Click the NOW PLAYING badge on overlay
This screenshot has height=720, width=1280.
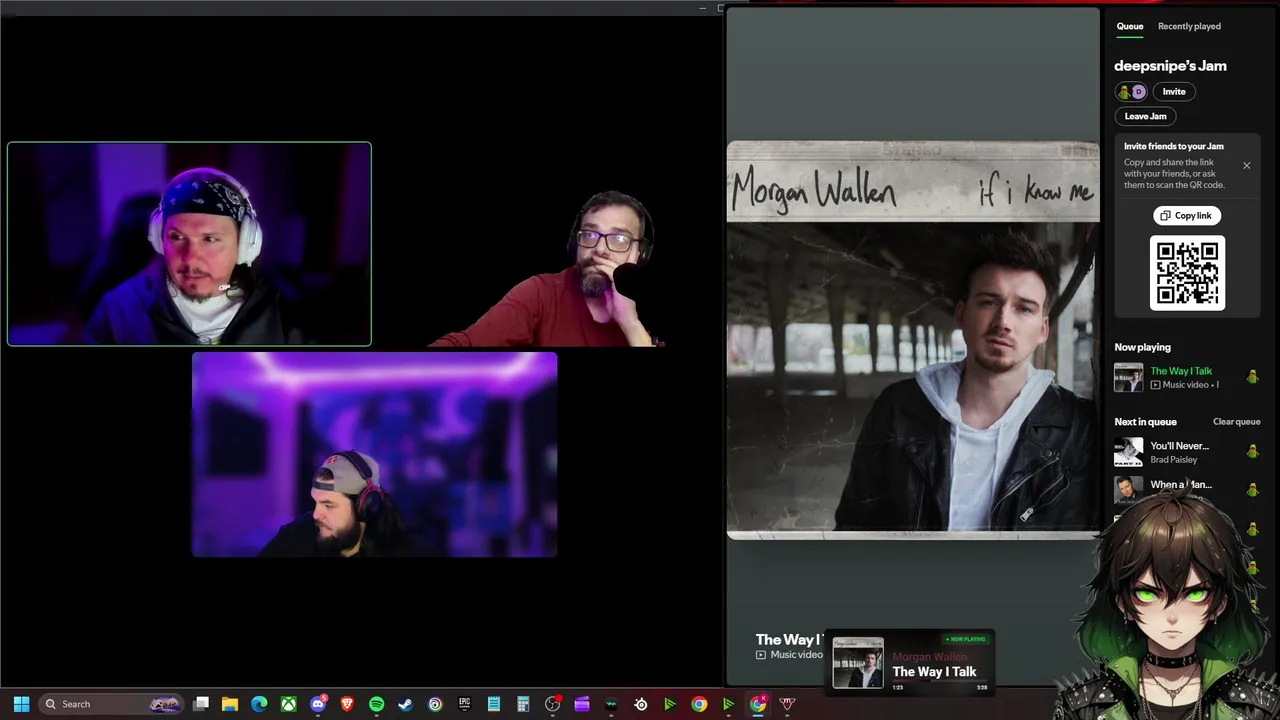coord(965,639)
